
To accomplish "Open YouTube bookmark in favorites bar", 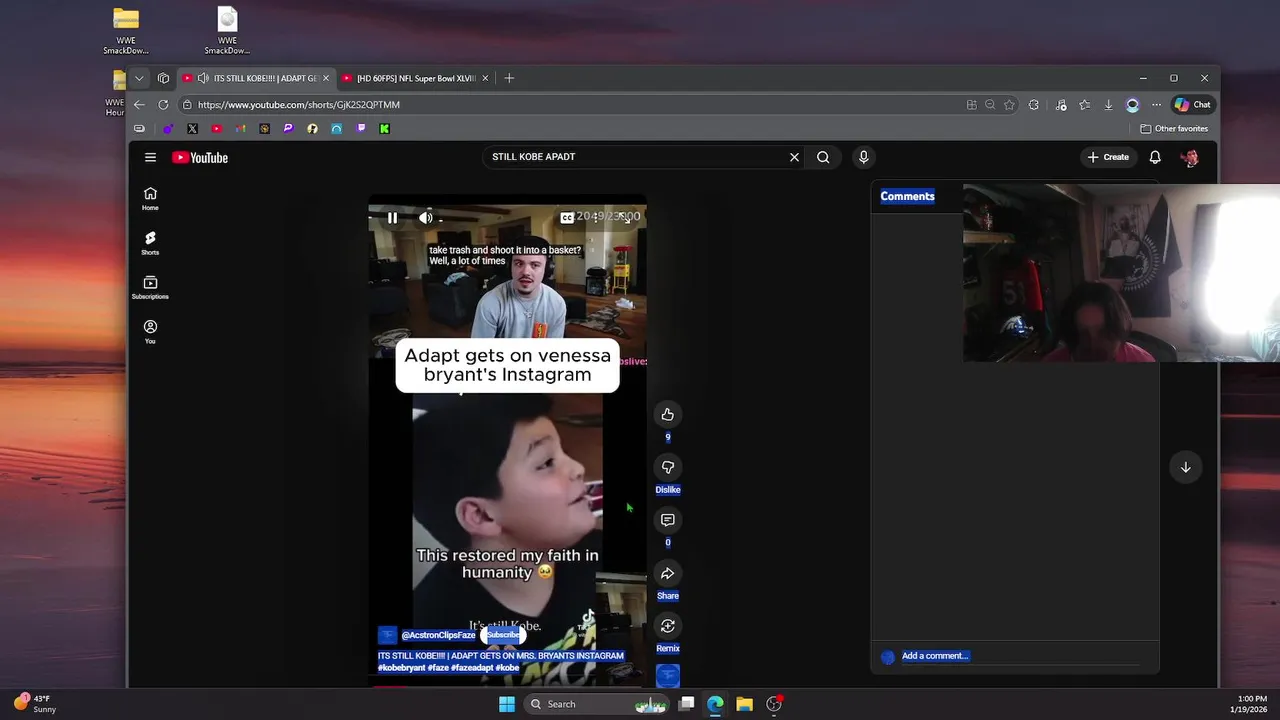I will pos(216,128).
